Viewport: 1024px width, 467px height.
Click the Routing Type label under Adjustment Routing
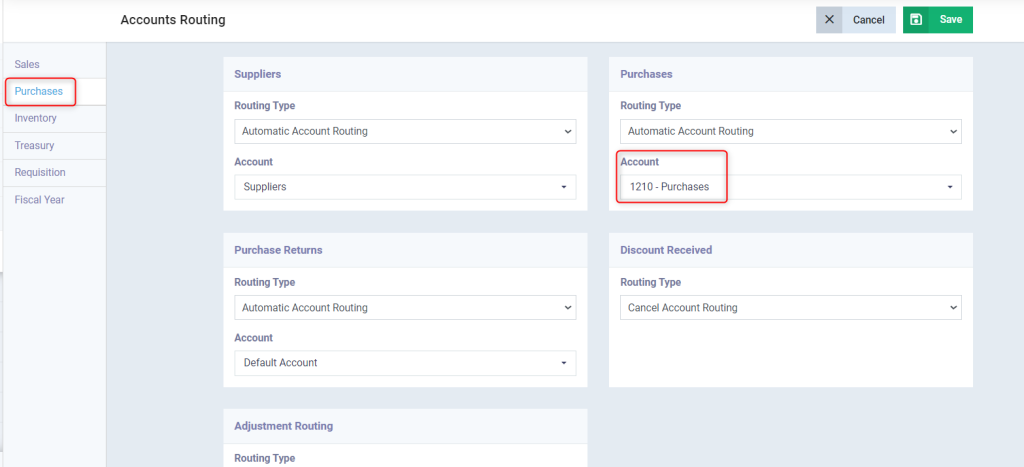tap(264, 459)
